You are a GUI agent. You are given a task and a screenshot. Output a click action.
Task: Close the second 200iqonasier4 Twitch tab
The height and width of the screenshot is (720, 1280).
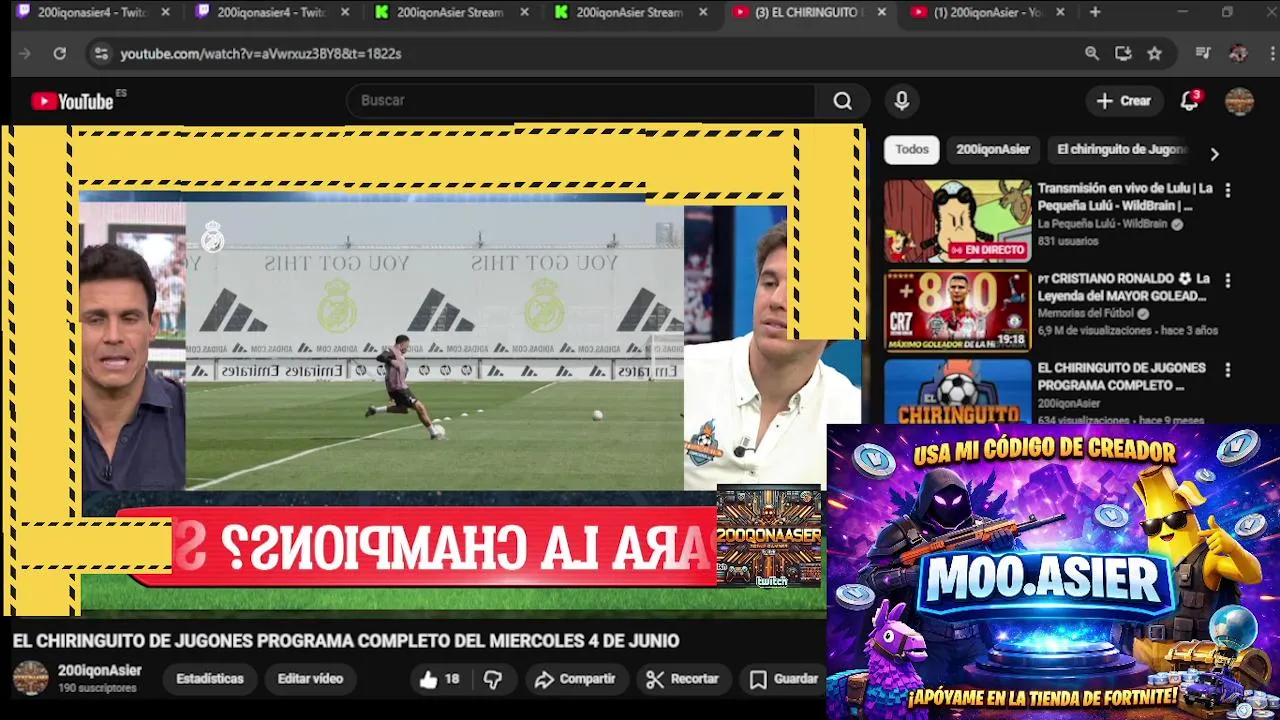(345, 12)
